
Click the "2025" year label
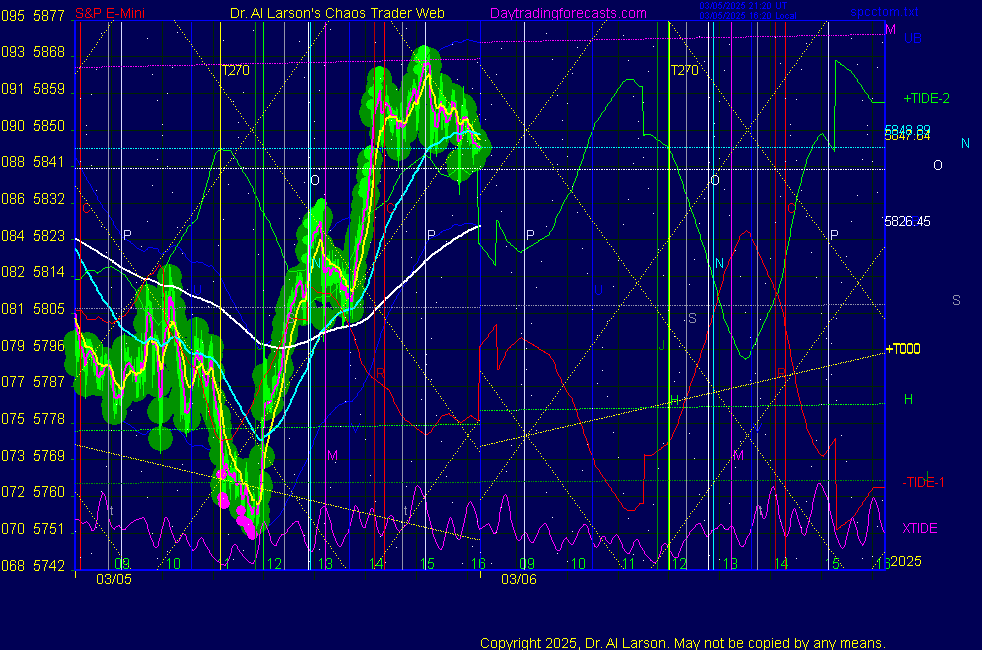point(906,561)
